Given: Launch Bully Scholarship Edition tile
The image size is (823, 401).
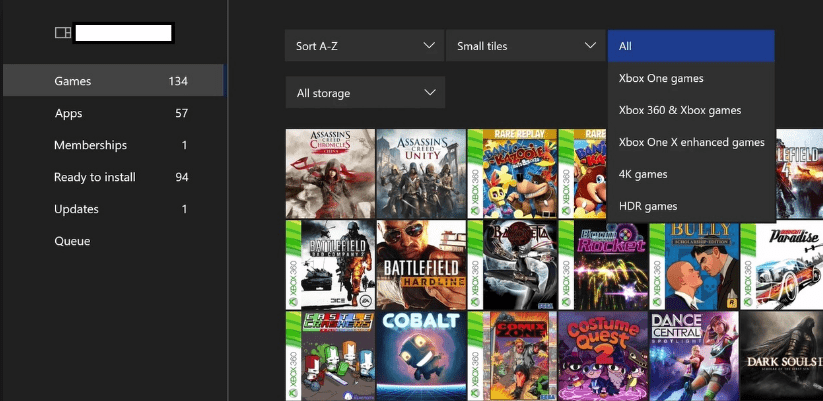Looking at the screenshot, I should pos(694,265).
